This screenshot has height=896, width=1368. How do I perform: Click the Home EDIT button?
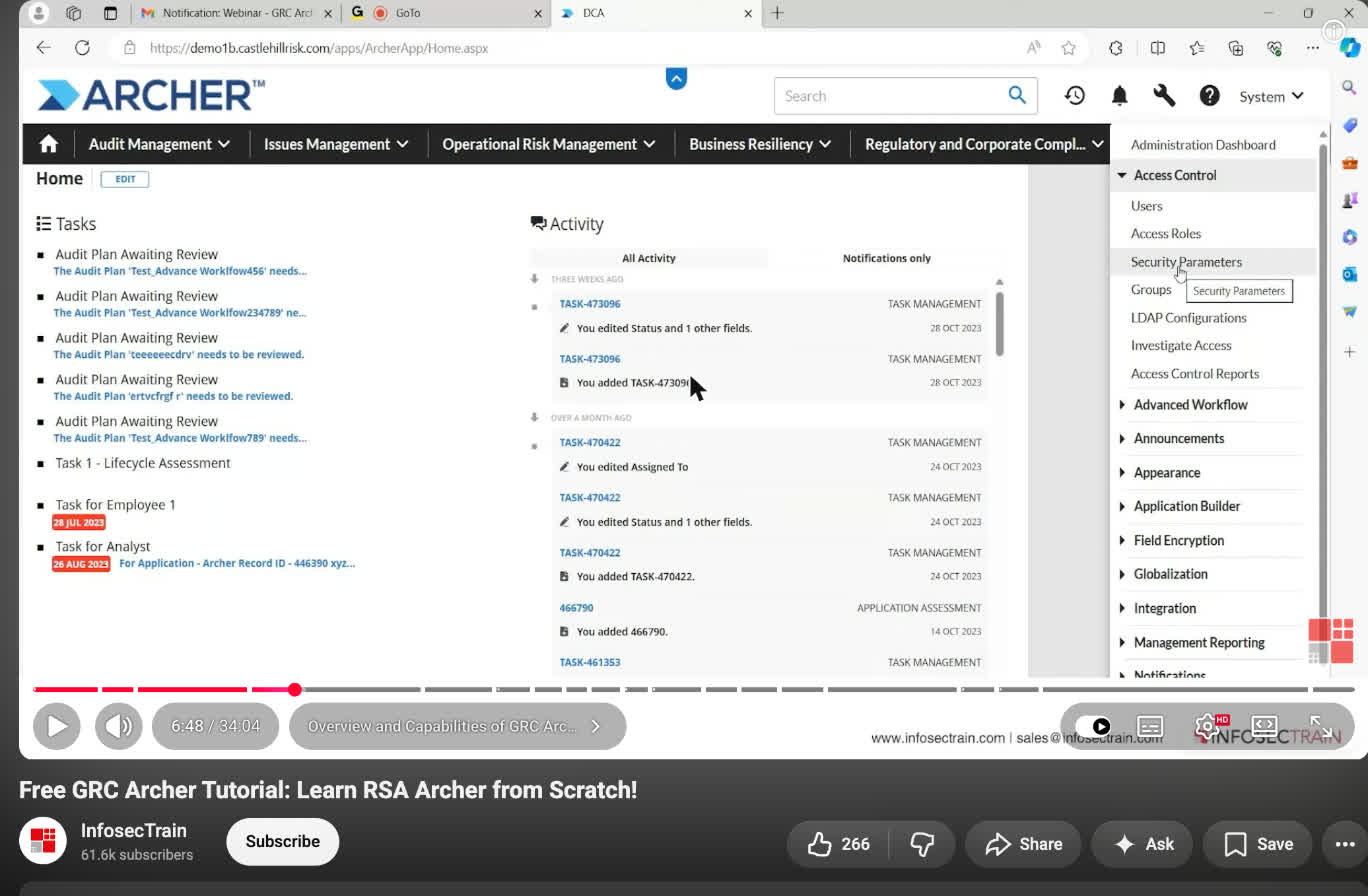point(125,179)
